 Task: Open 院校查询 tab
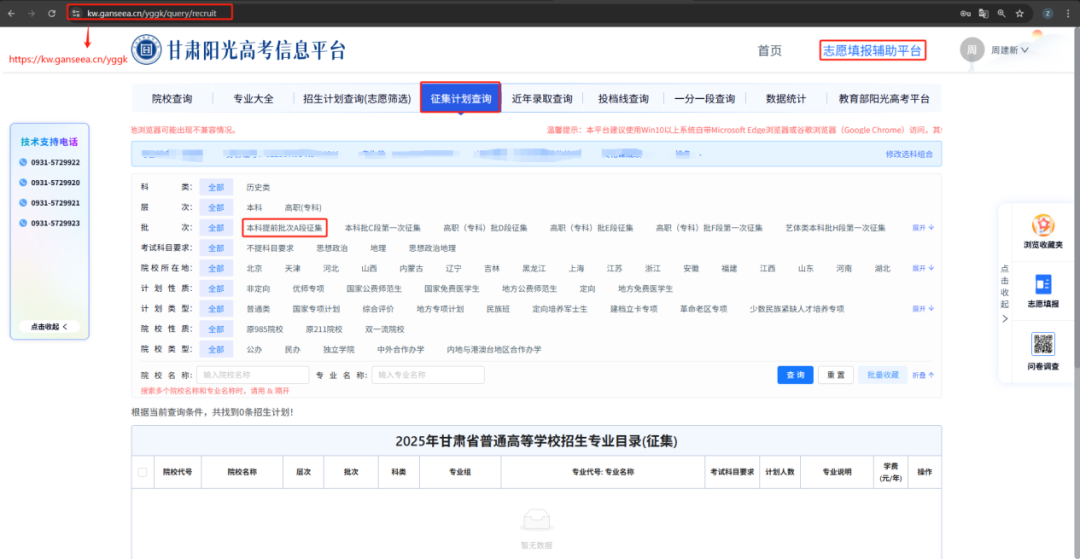click(172, 99)
